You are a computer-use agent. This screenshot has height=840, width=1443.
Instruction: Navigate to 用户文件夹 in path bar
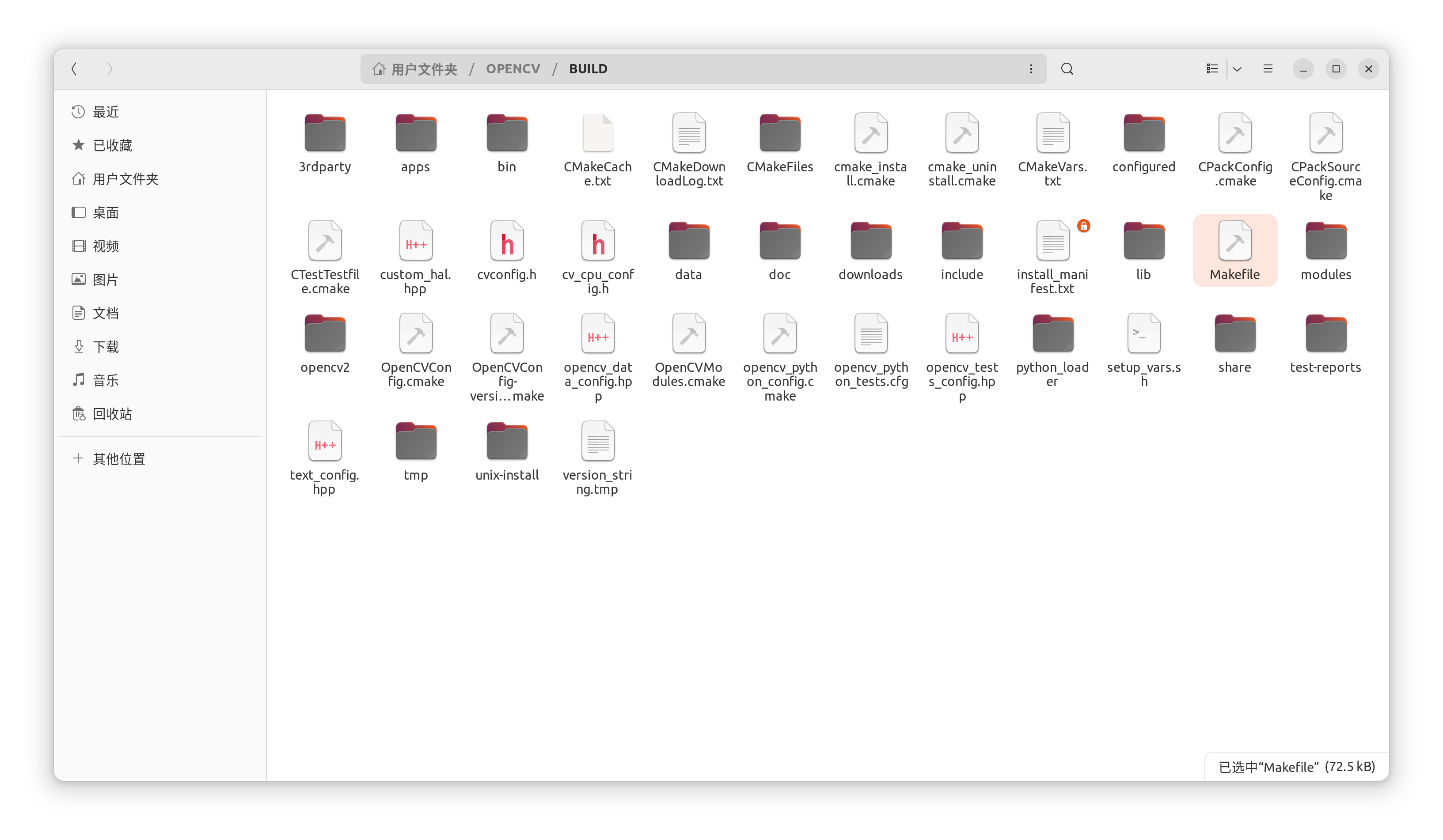(415, 68)
